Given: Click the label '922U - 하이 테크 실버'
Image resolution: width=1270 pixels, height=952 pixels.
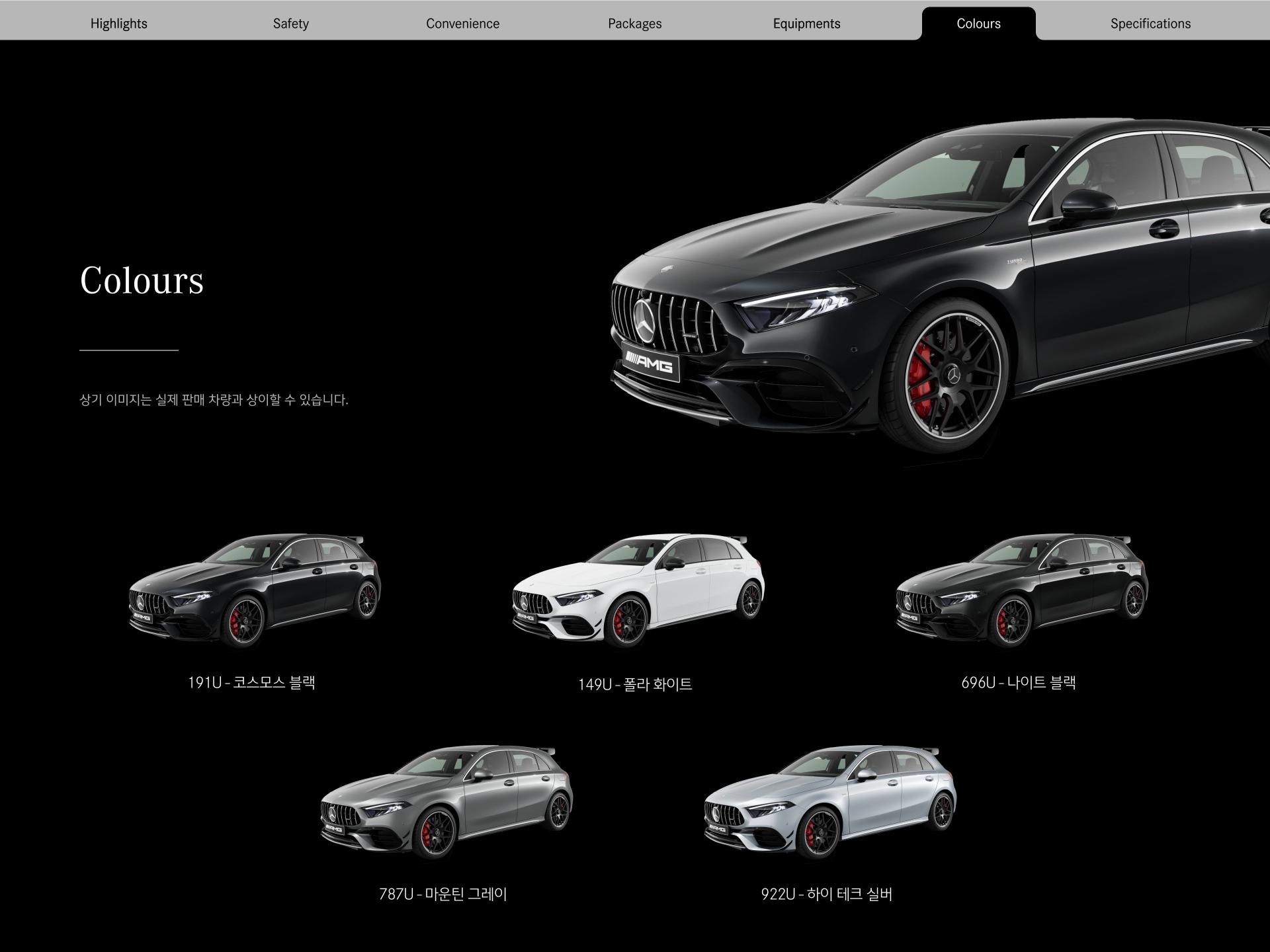Looking at the screenshot, I should click(x=827, y=894).
